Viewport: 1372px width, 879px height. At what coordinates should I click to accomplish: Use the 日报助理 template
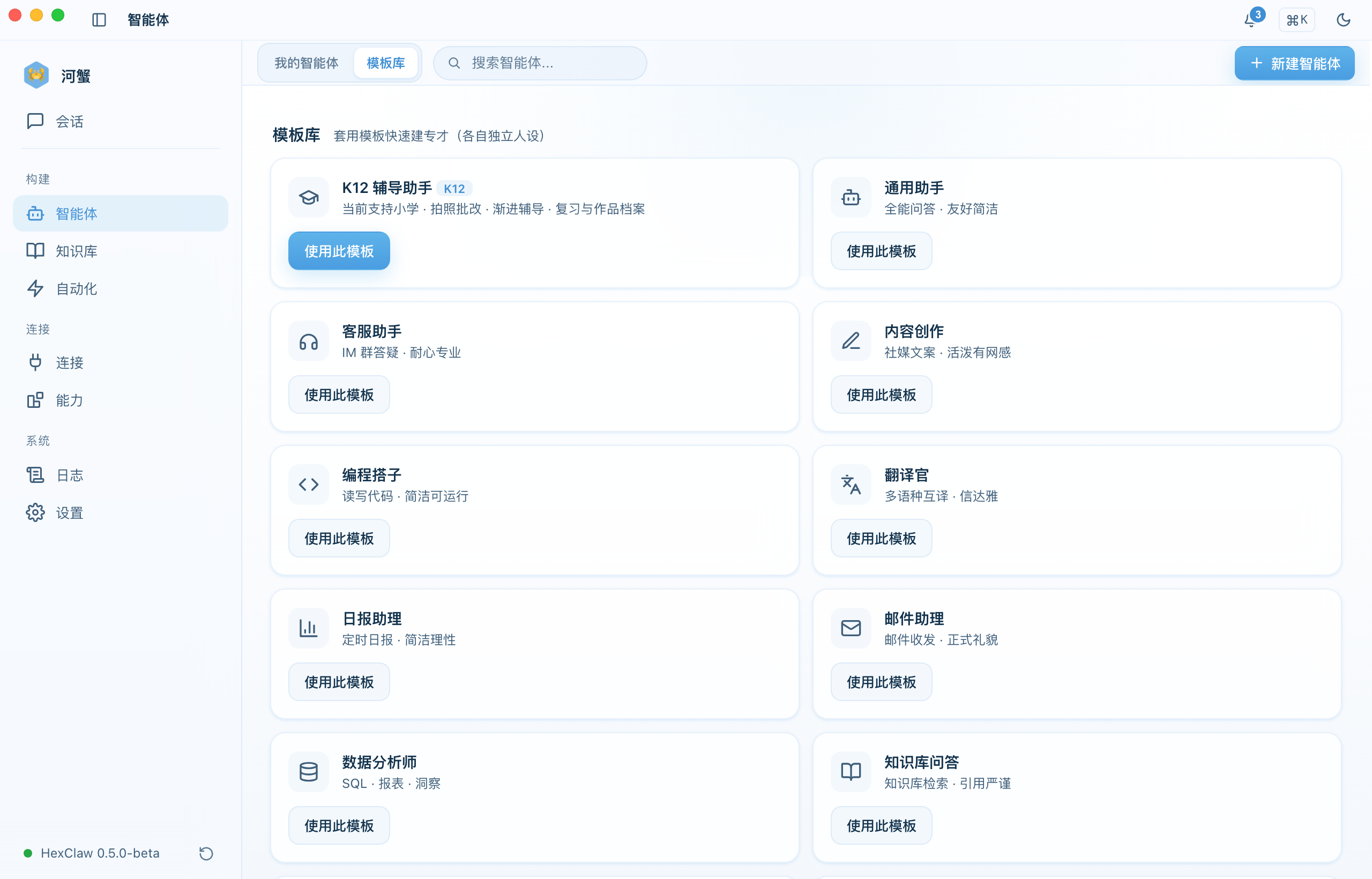[339, 682]
